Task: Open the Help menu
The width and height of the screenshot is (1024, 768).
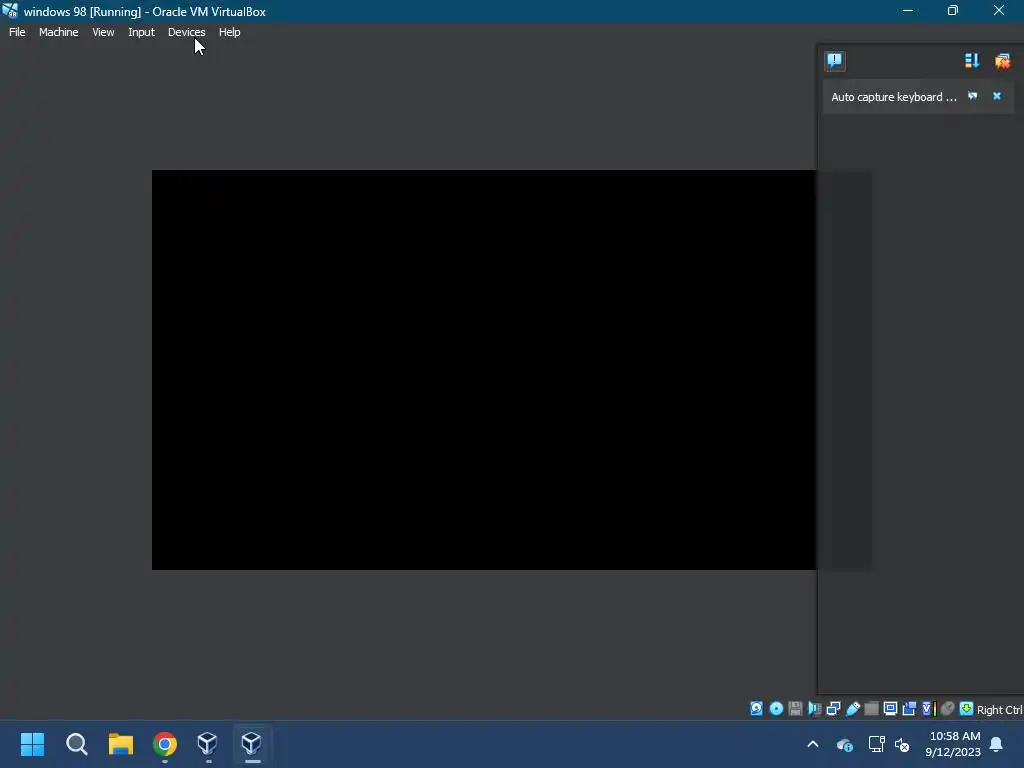Action: [x=229, y=32]
